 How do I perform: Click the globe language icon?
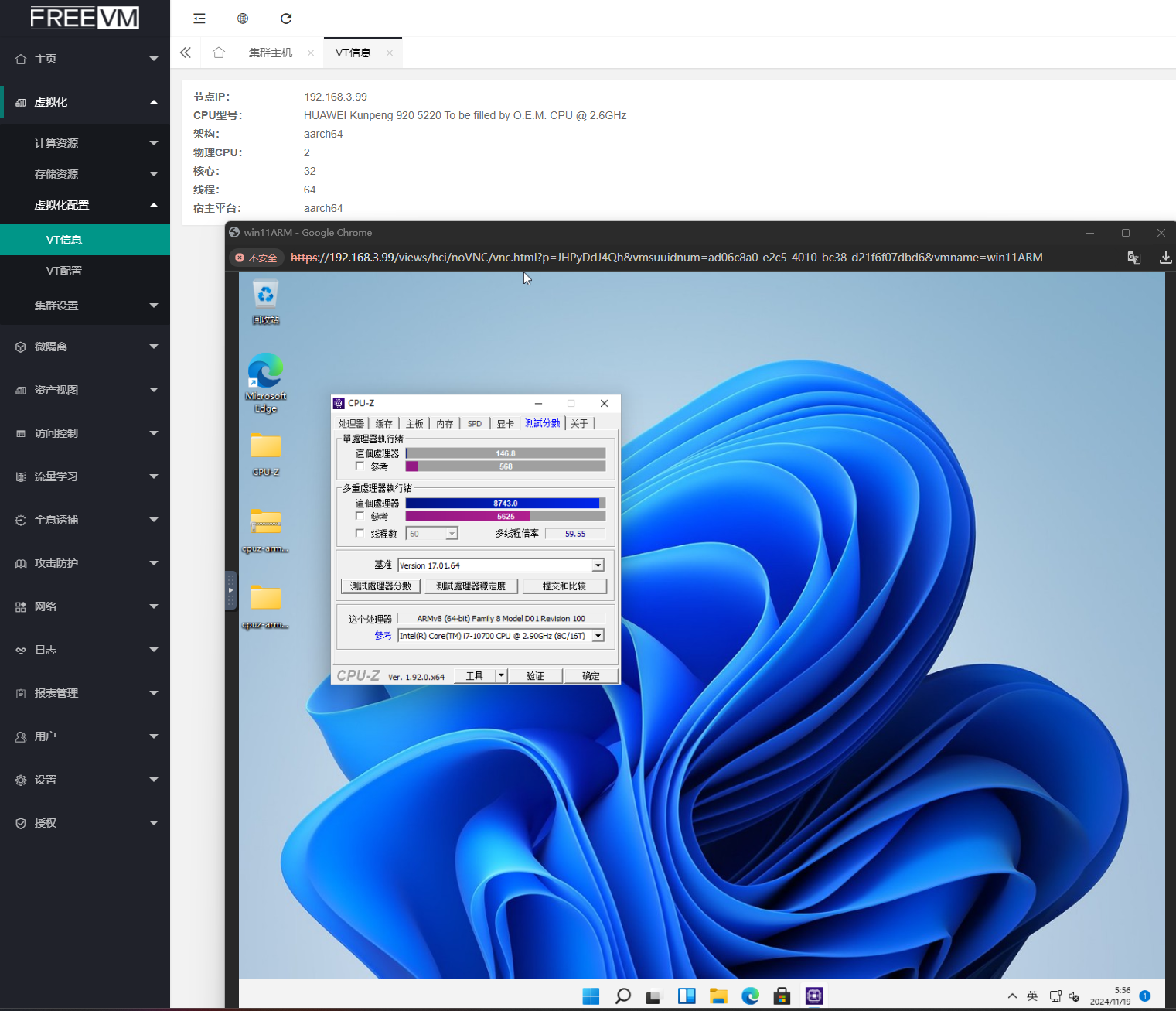[x=243, y=19]
